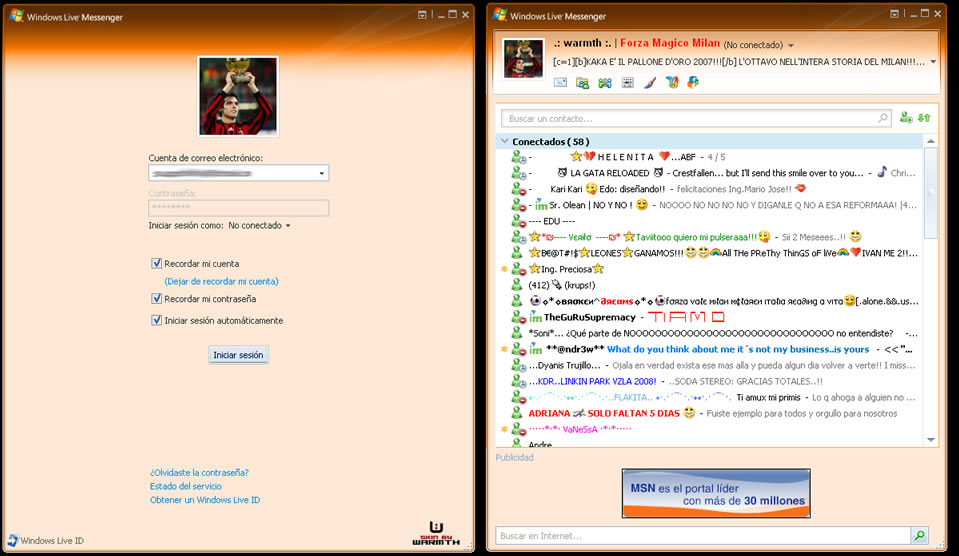
Task: Click the contact list scrollbar thumb
Action: pyautogui.click(x=930, y=193)
